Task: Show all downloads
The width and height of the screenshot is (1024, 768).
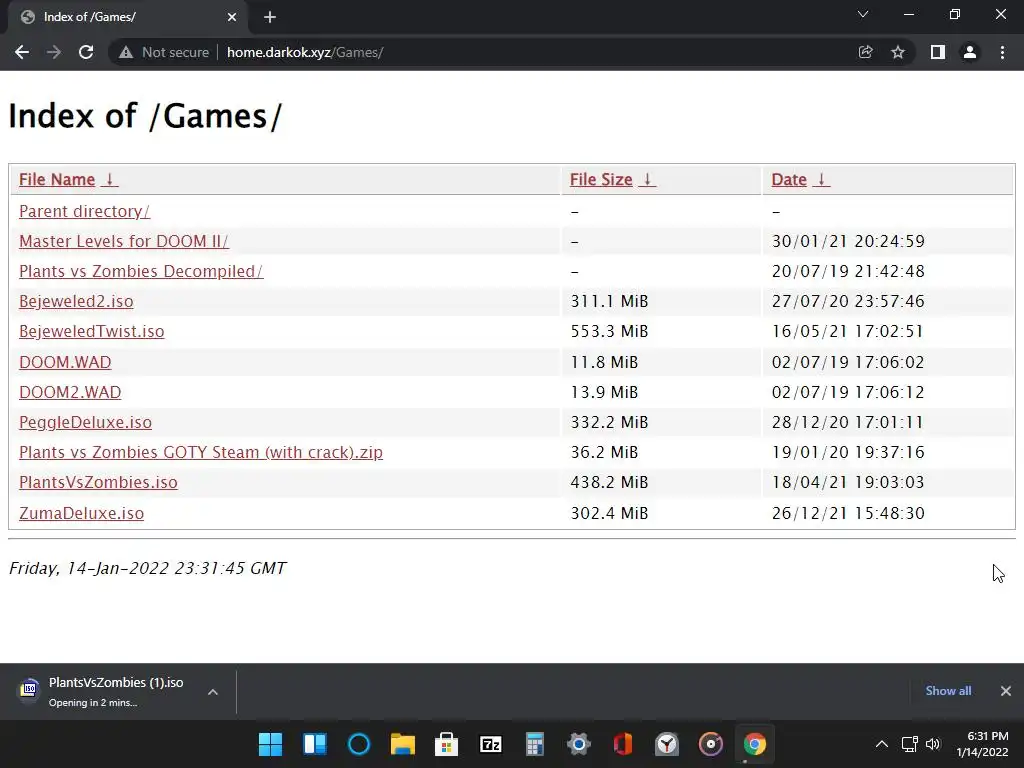Action: tap(948, 691)
